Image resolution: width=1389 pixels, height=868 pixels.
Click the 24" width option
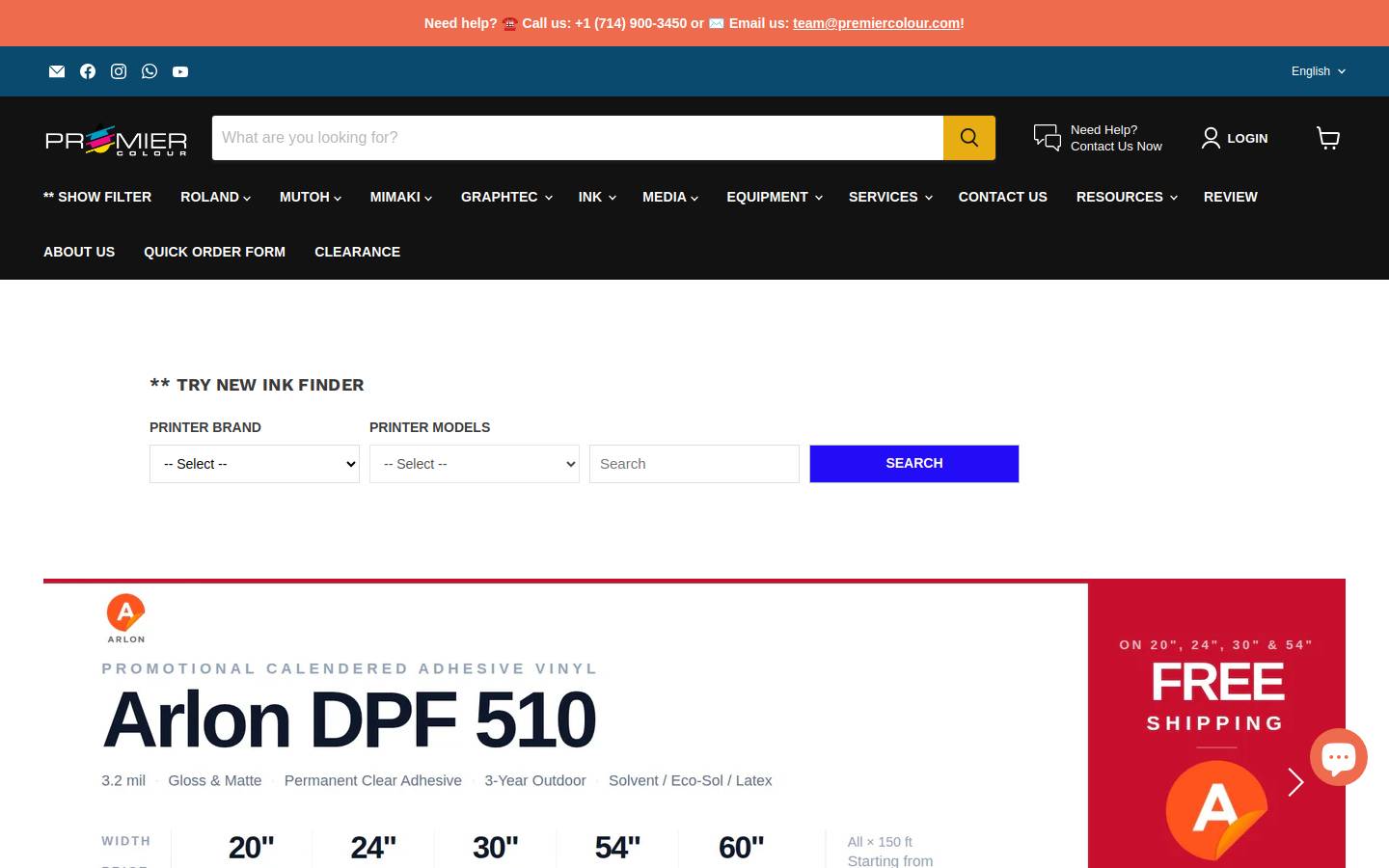373,848
